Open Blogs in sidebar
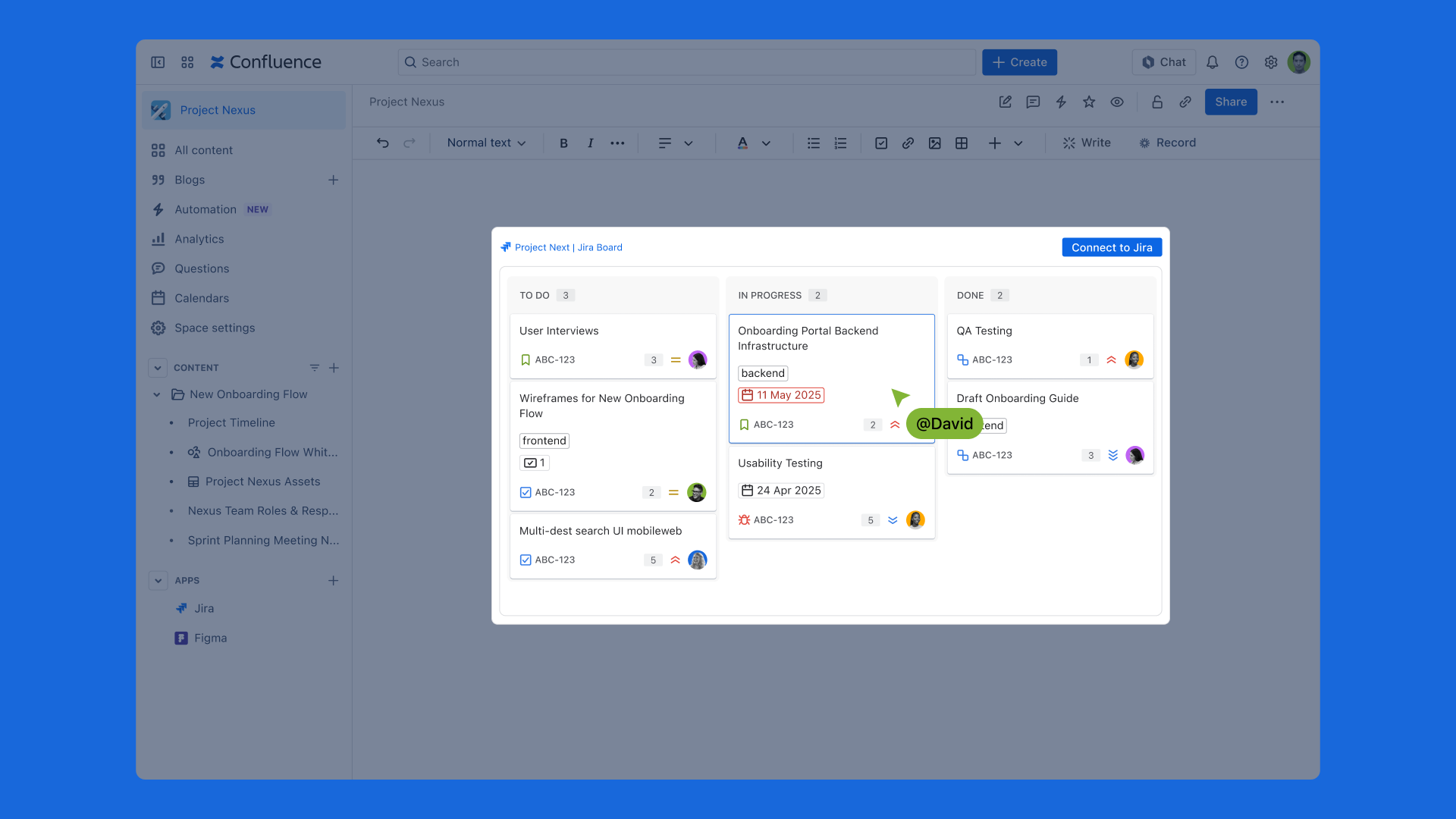Screen dimensions: 1456x819 (x=190, y=180)
